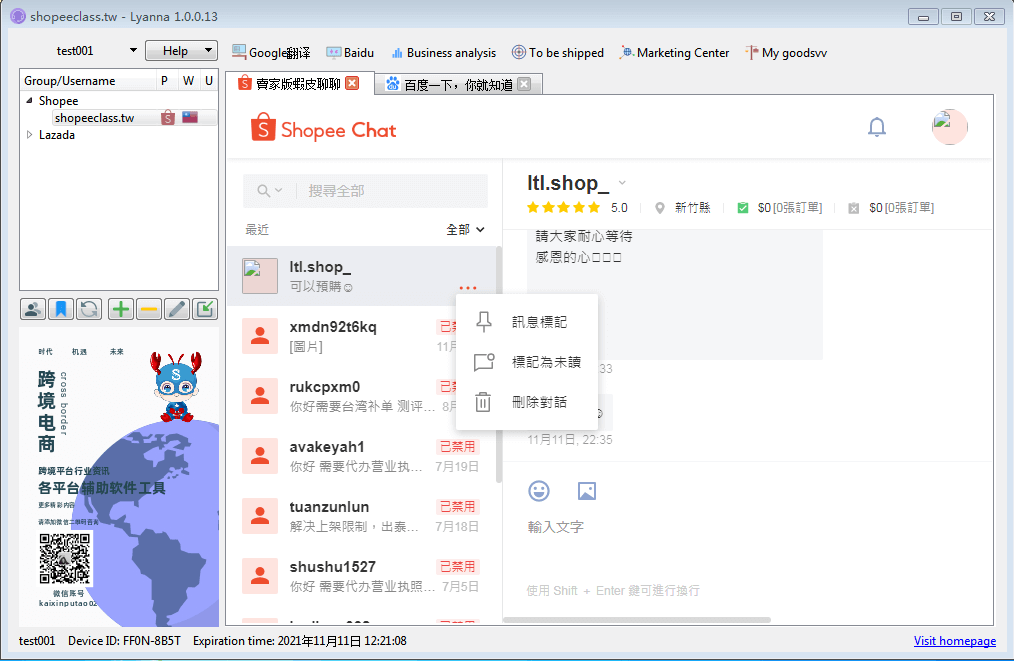The width and height of the screenshot is (1014, 661).
Task: Open the contacts icon in left toolbar
Action: point(32,309)
